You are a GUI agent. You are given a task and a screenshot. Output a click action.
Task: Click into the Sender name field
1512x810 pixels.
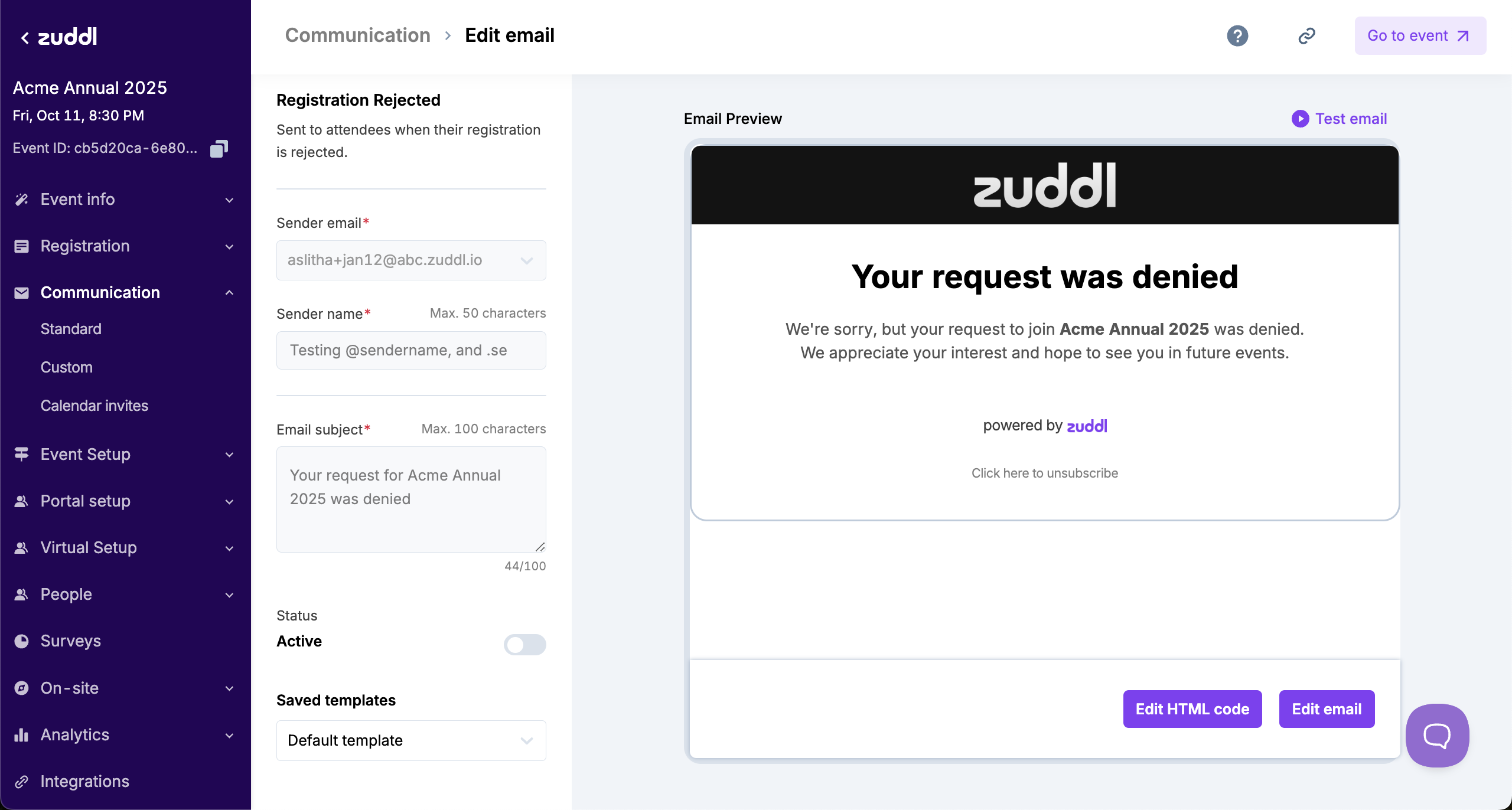click(x=411, y=350)
